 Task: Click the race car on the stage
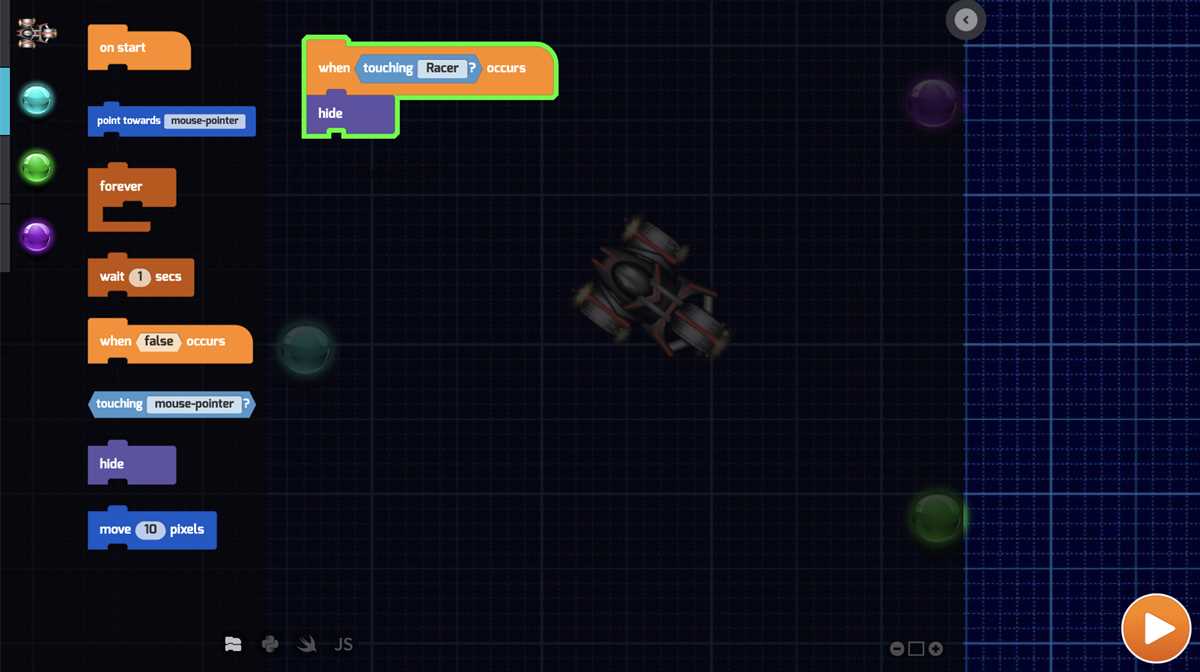pyautogui.click(x=652, y=287)
